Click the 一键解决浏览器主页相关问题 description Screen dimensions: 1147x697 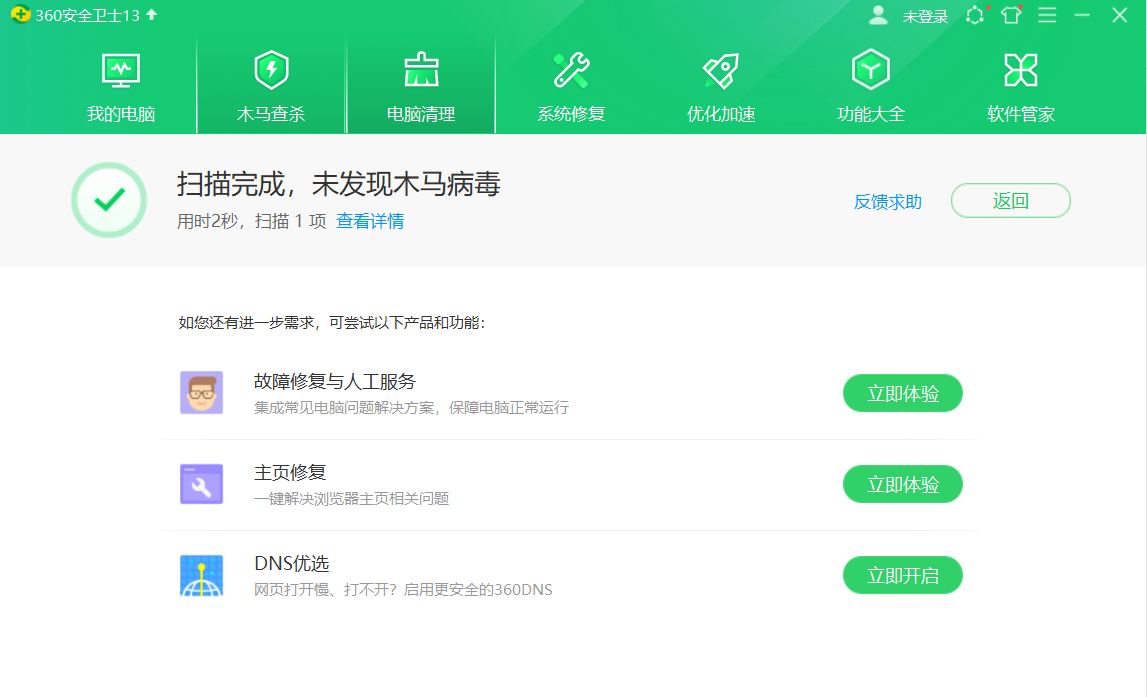click(351, 499)
